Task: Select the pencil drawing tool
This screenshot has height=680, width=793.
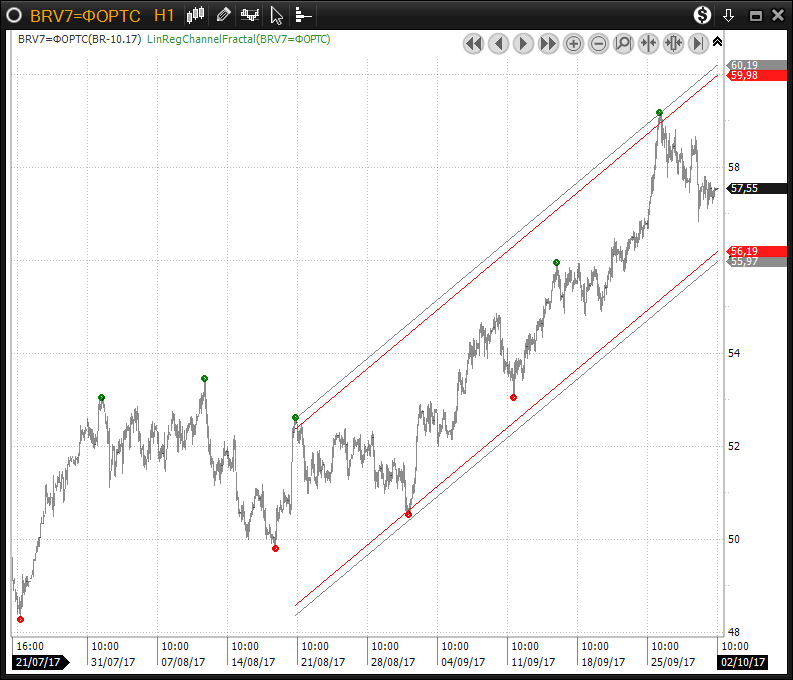Action: pyautogui.click(x=223, y=15)
